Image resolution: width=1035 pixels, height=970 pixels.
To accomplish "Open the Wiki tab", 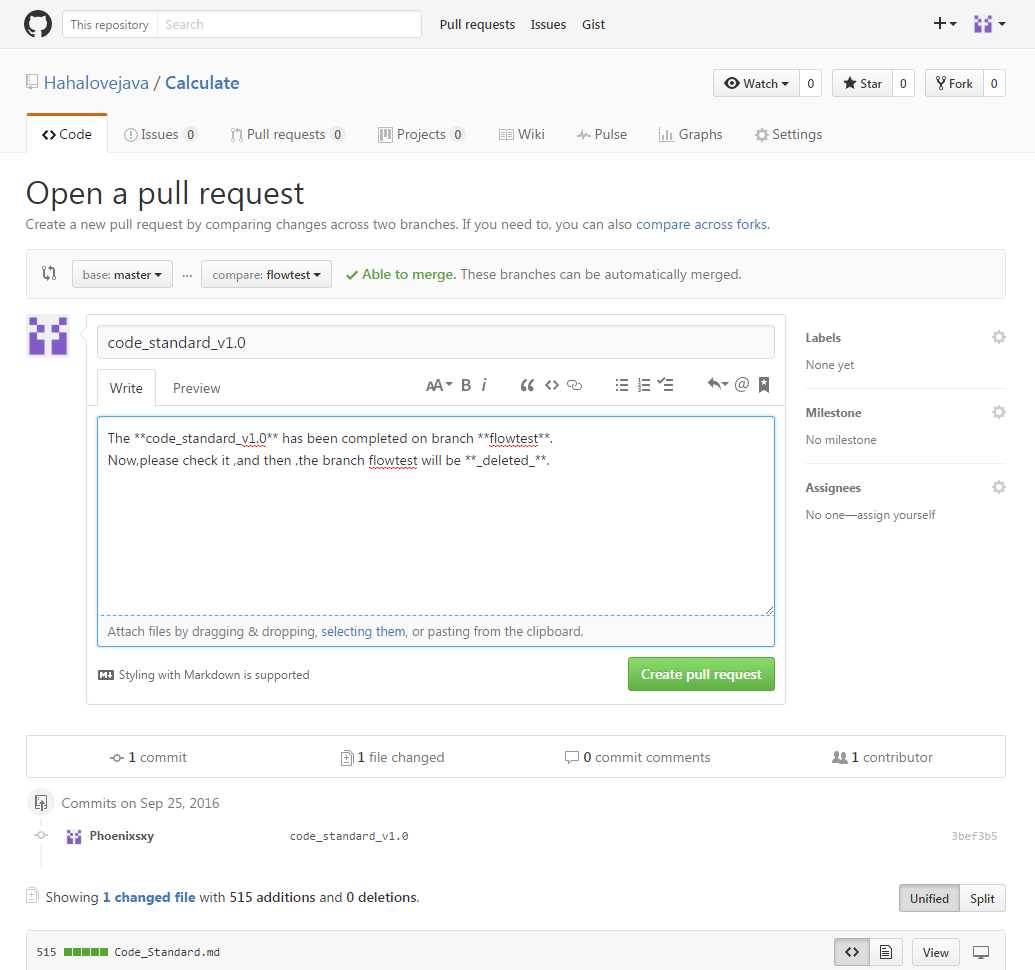I will click(x=521, y=135).
